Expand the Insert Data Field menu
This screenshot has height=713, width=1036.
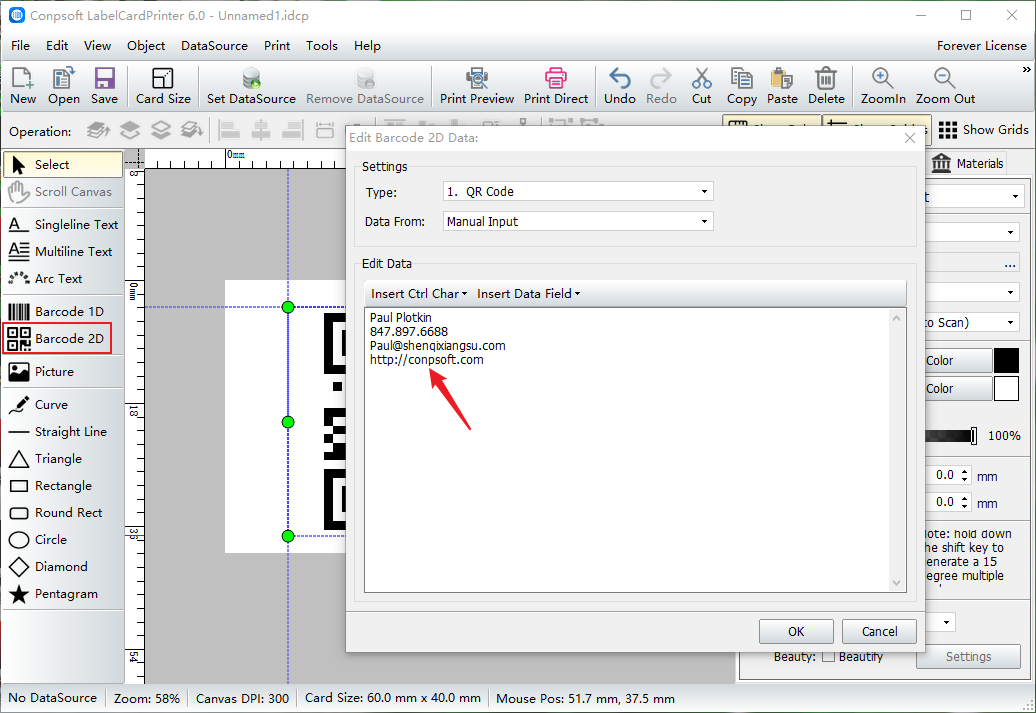click(x=529, y=293)
